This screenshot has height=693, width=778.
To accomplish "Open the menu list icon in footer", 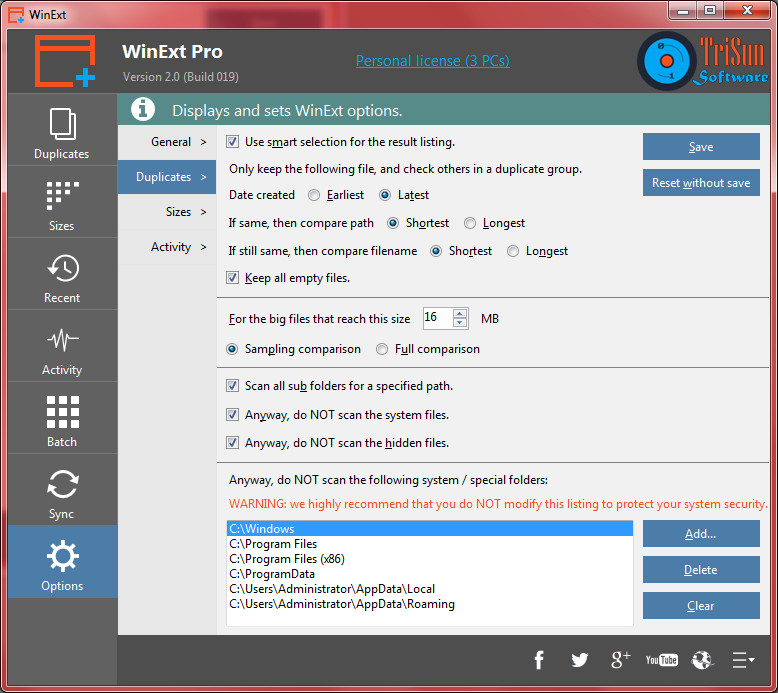I will pos(743,660).
